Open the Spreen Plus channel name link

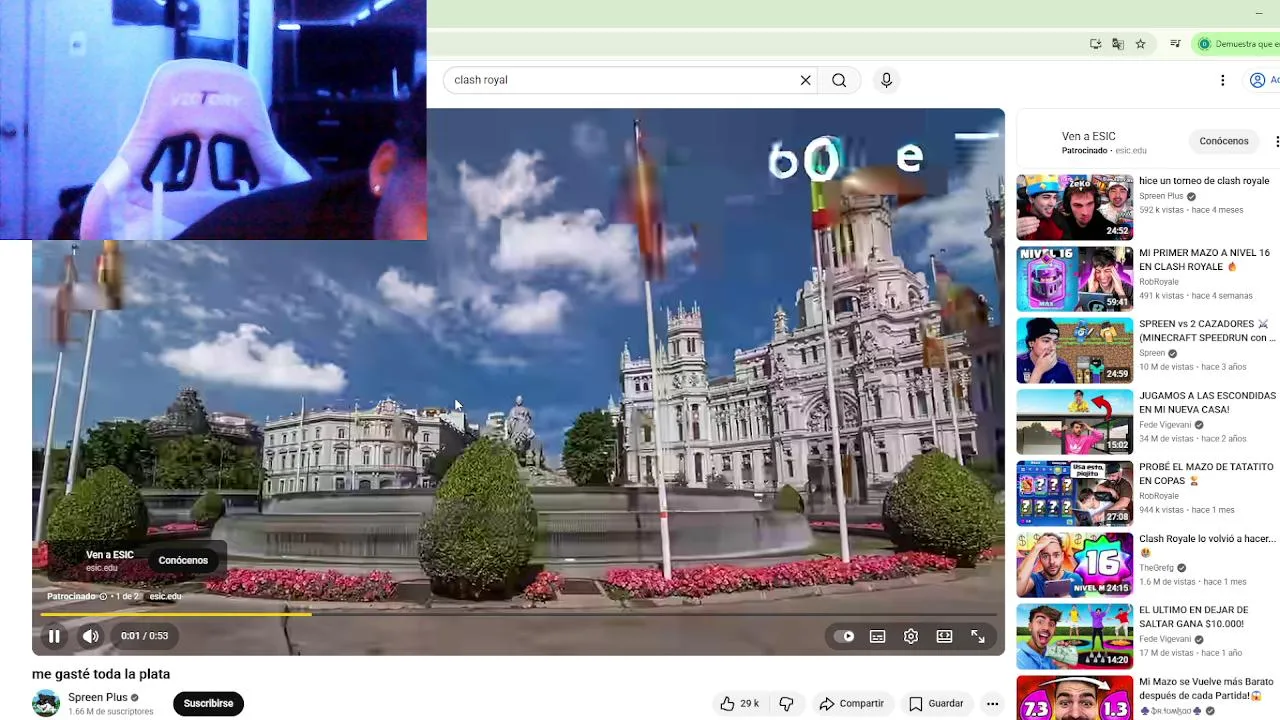coord(98,698)
